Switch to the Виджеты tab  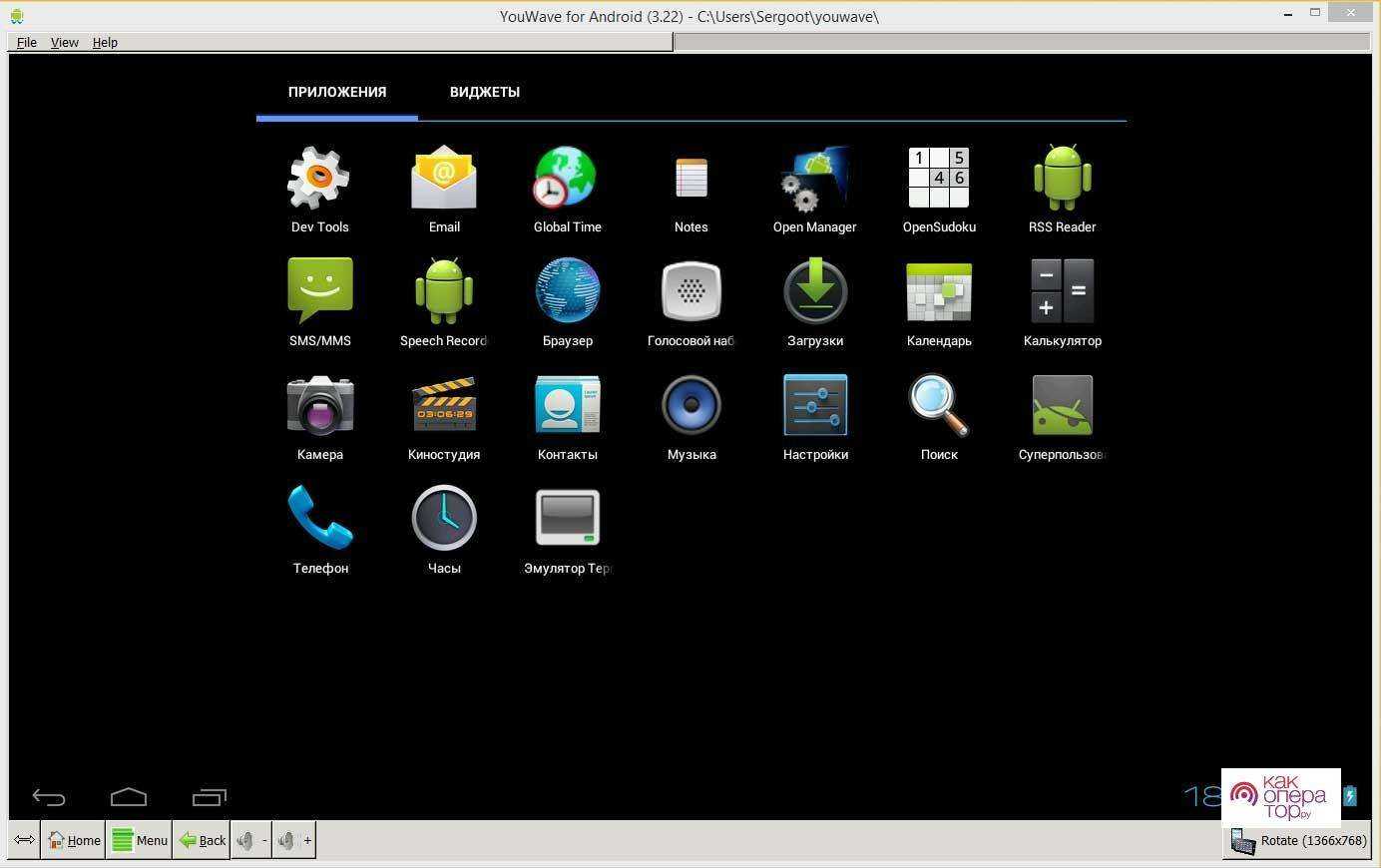tap(484, 92)
